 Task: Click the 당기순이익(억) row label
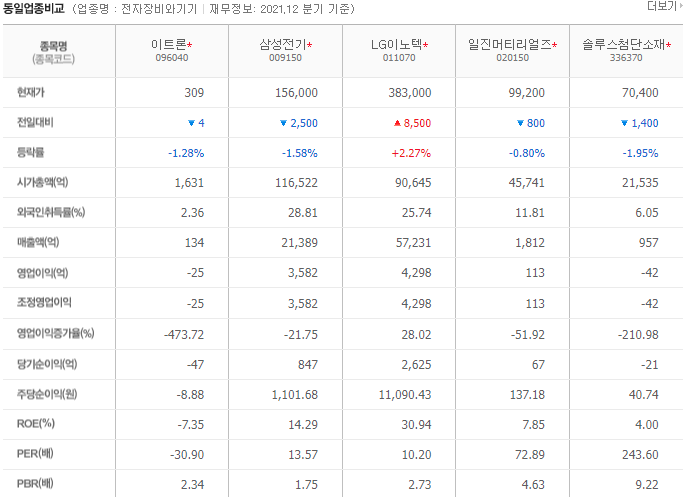coord(47,364)
